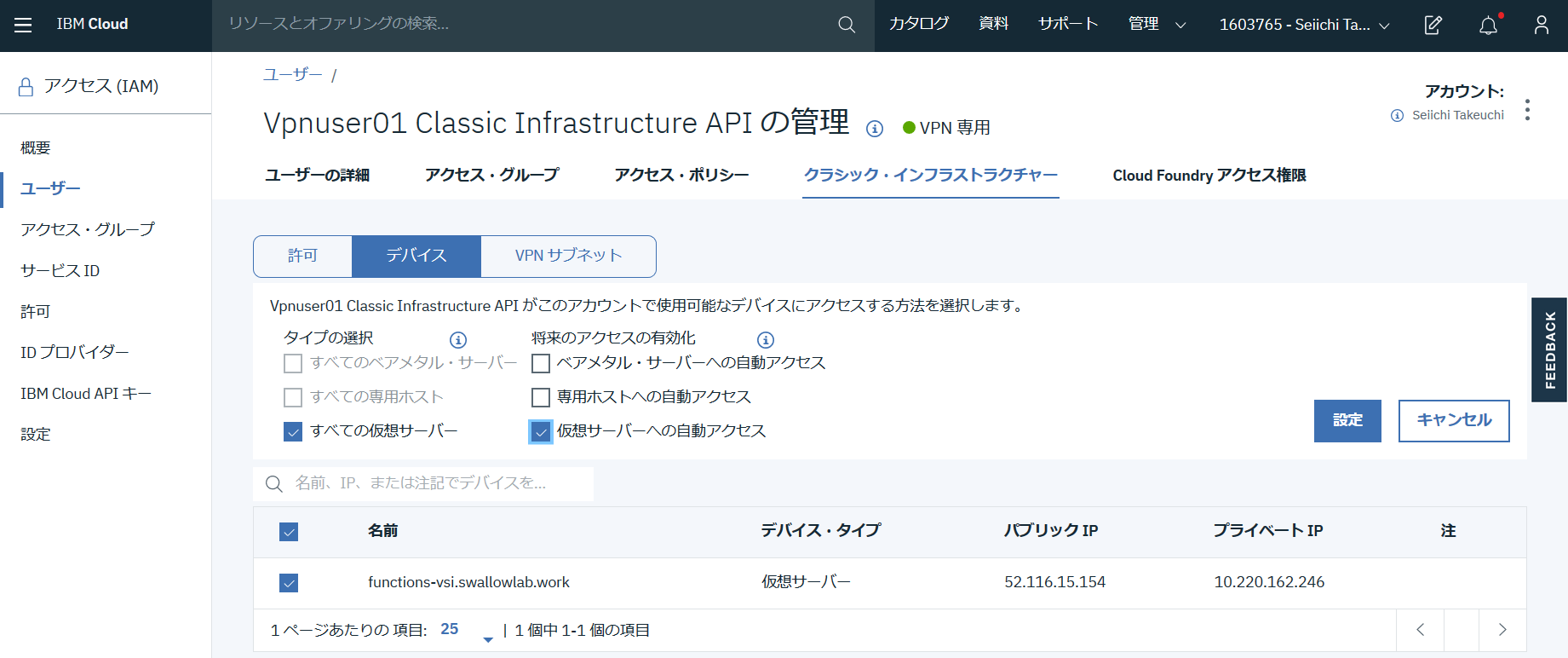The width and height of the screenshot is (1568, 658).
Task: Open the three-dot actions menu
Action: (1527, 110)
